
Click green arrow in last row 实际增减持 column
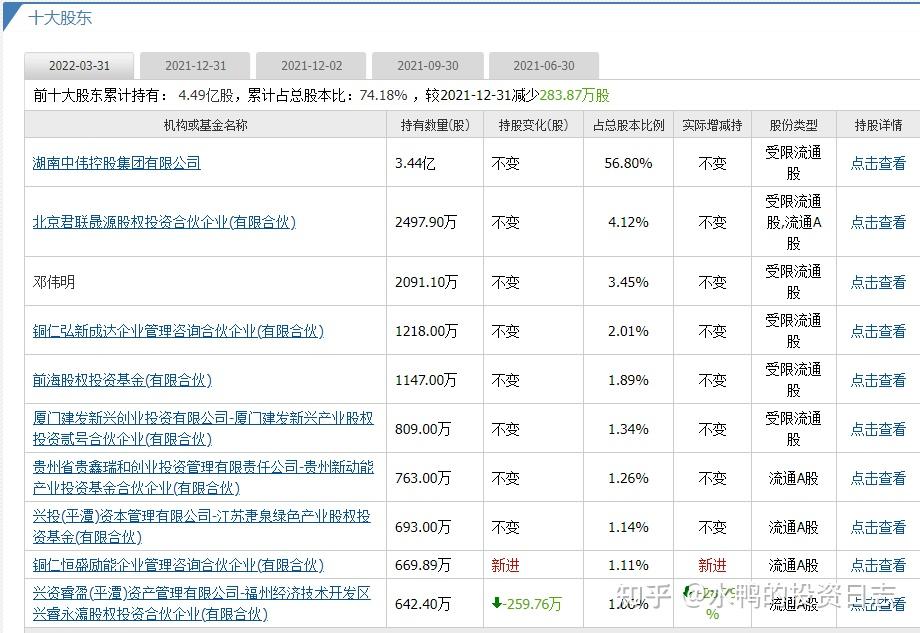[x=688, y=591]
